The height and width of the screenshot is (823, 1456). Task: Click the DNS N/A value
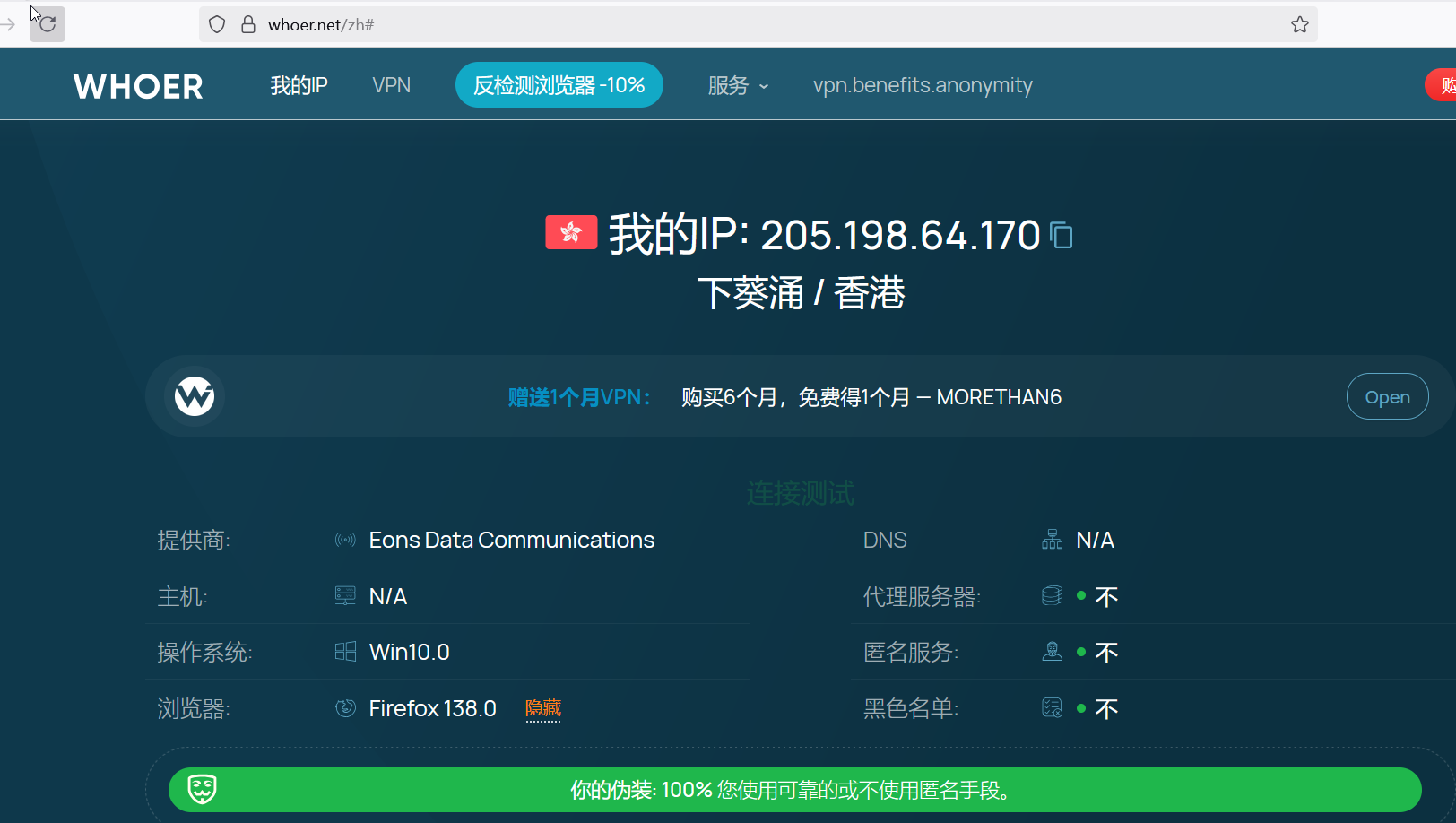pyautogui.click(x=1095, y=540)
